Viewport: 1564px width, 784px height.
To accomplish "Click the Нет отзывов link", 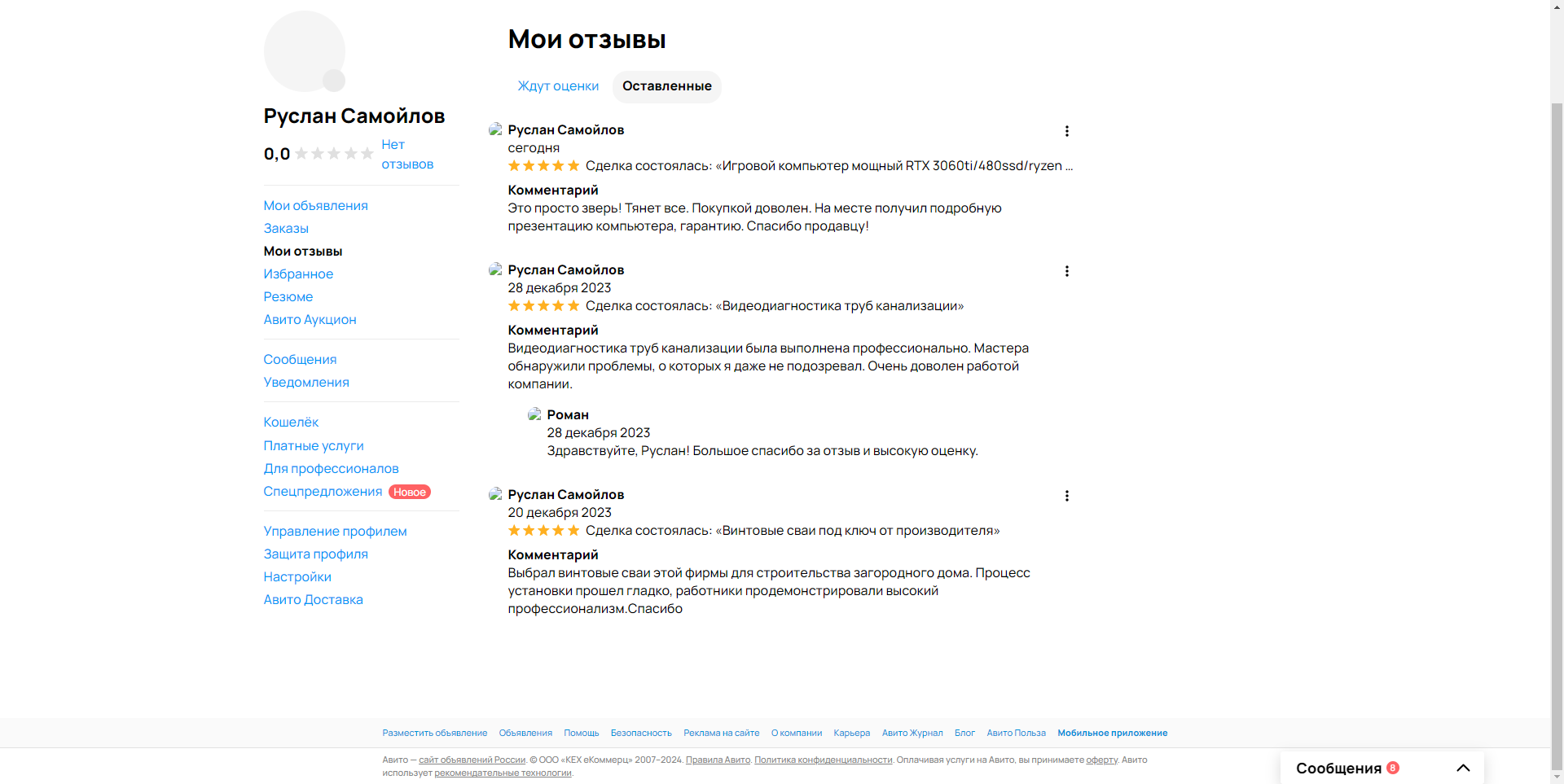I will tap(406, 154).
